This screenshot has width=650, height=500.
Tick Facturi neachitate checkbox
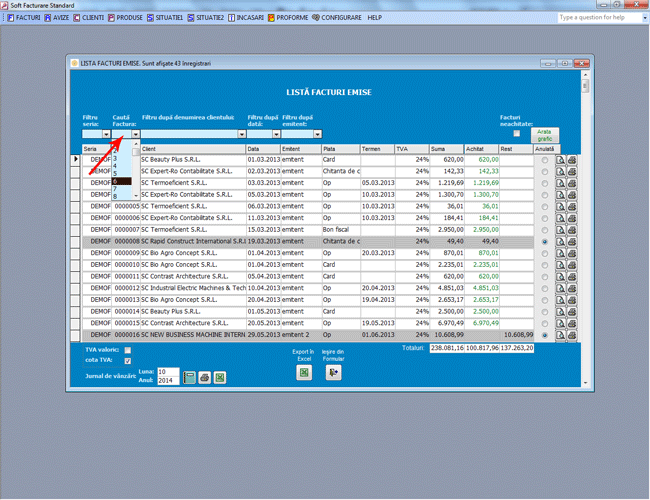pyautogui.click(x=517, y=133)
